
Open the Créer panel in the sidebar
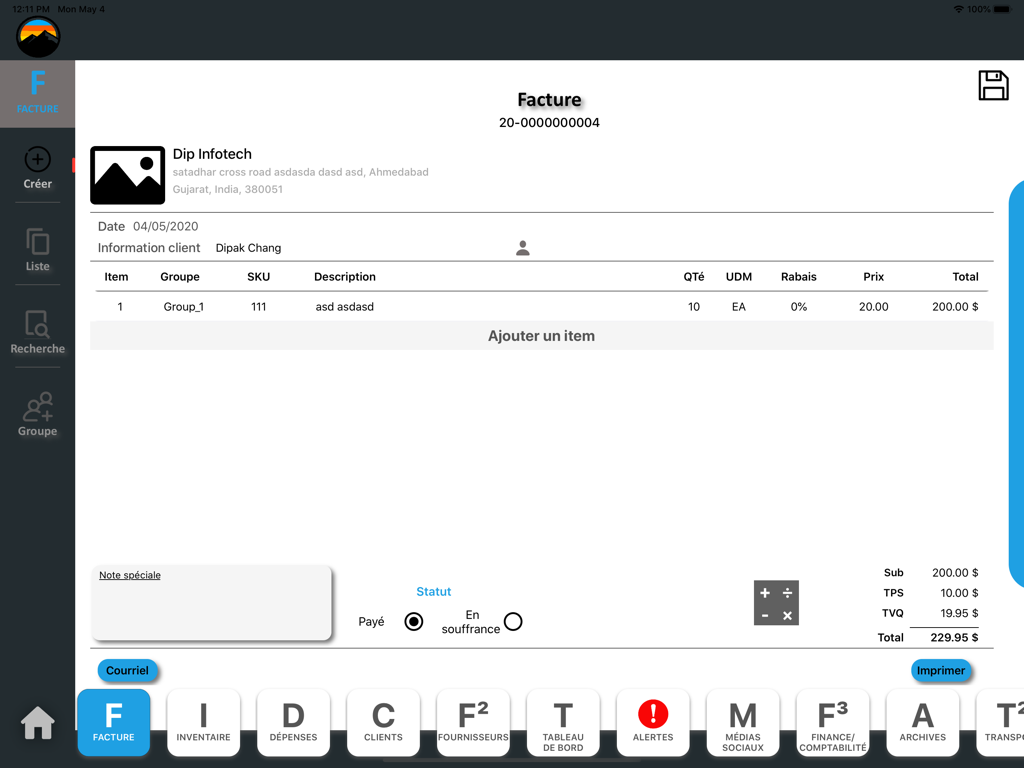(37, 168)
